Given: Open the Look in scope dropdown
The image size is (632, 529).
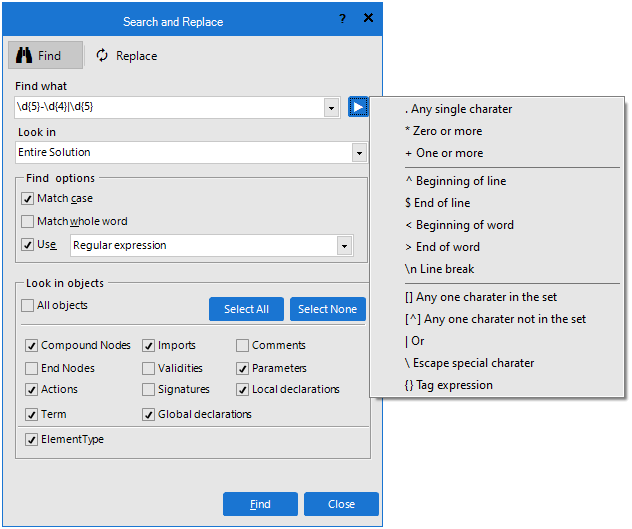Looking at the screenshot, I should pos(359,153).
